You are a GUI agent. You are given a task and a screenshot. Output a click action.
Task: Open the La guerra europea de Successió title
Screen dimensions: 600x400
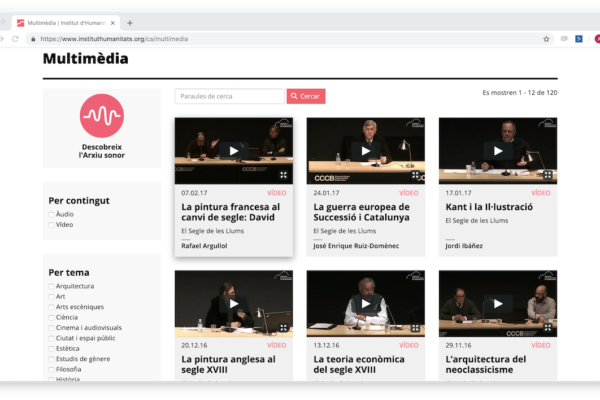tap(361, 212)
